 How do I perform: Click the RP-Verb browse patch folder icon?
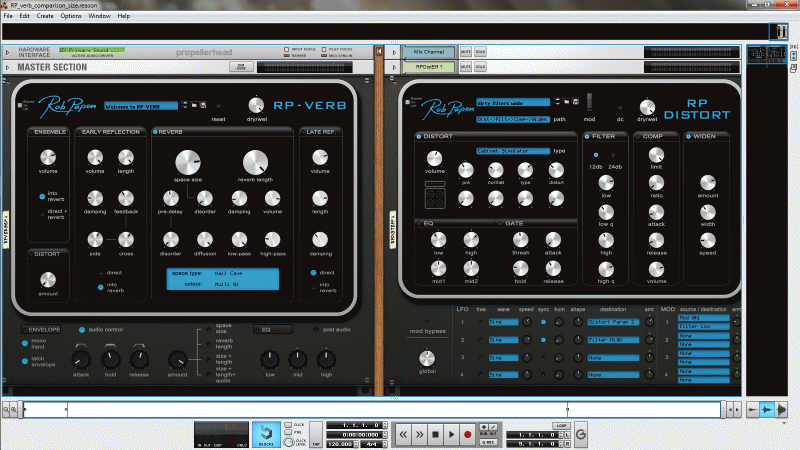tap(194, 105)
